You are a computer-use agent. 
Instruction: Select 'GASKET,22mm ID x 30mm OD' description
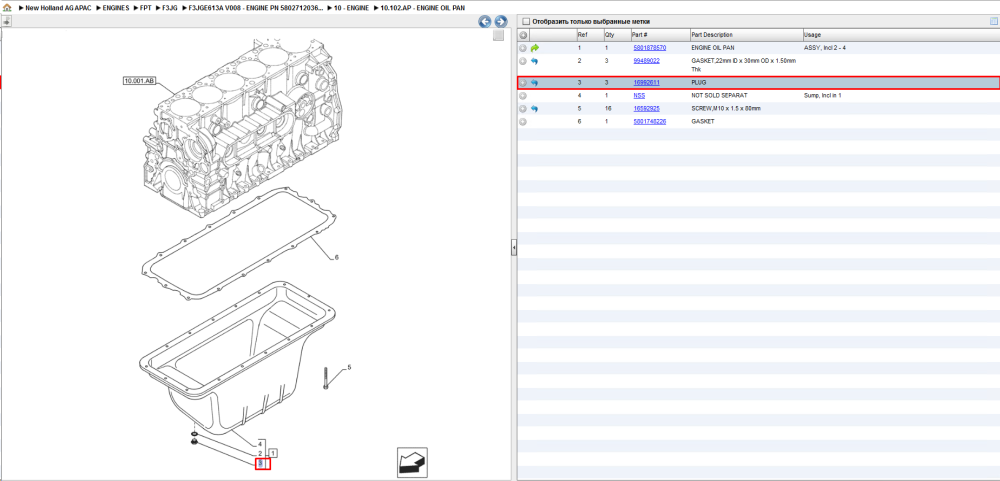click(744, 64)
